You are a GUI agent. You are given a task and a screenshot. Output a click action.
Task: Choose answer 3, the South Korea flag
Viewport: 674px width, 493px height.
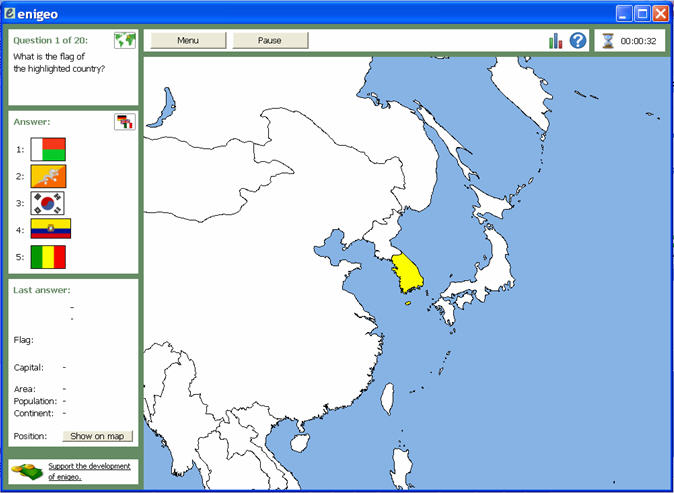click(47, 203)
